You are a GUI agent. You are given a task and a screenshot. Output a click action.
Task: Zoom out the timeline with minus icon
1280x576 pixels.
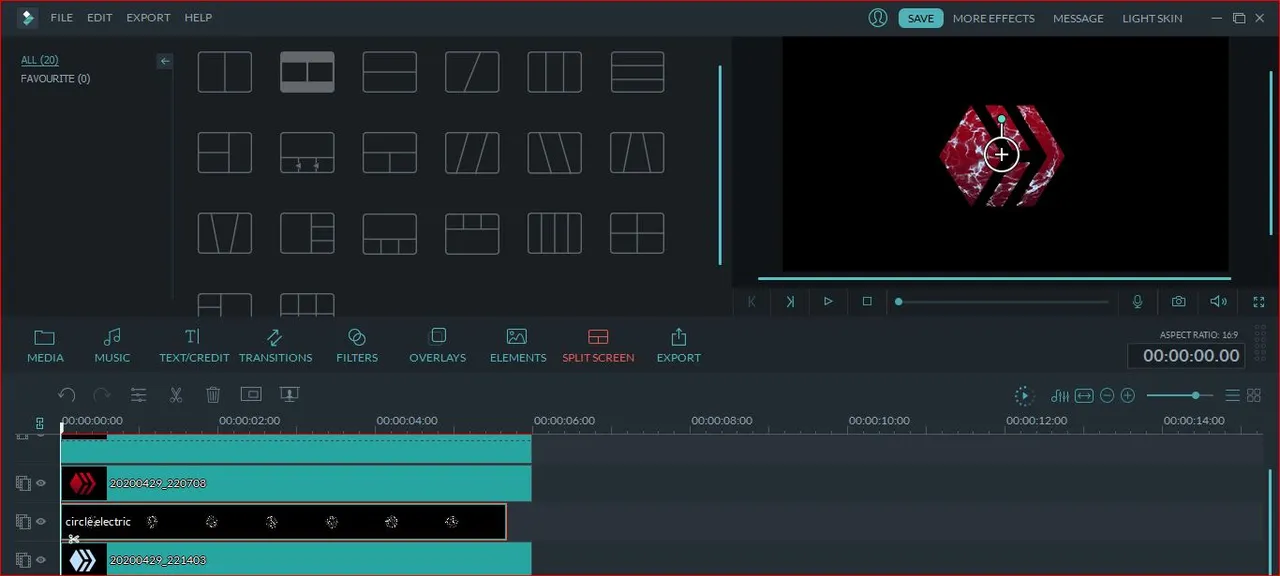click(x=1107, y=395)
